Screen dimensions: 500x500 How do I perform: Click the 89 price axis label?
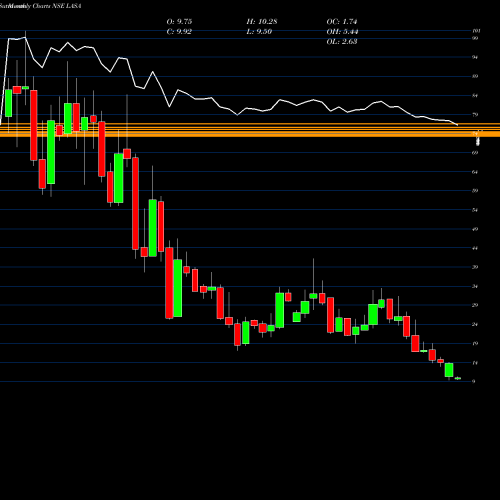[475, 76]
